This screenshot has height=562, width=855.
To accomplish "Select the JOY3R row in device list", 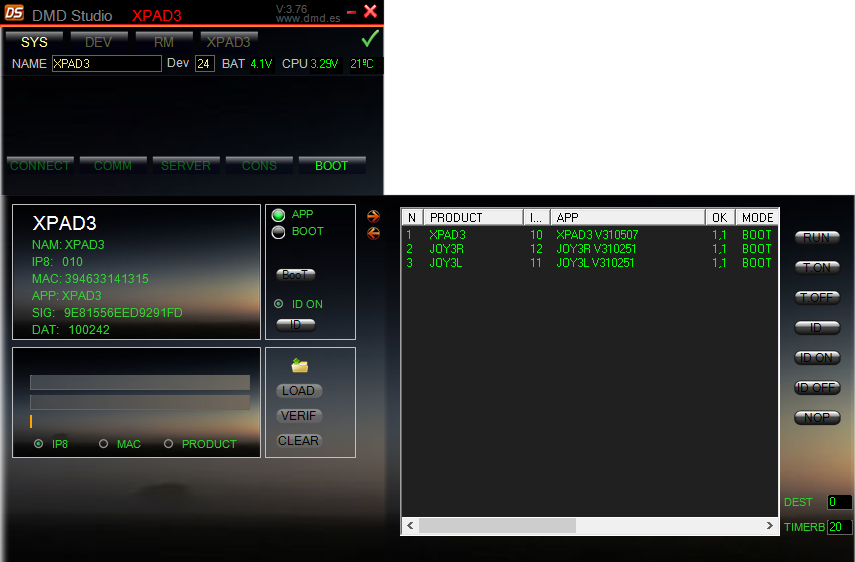I will pyautogui.click(x=589, y=249).
